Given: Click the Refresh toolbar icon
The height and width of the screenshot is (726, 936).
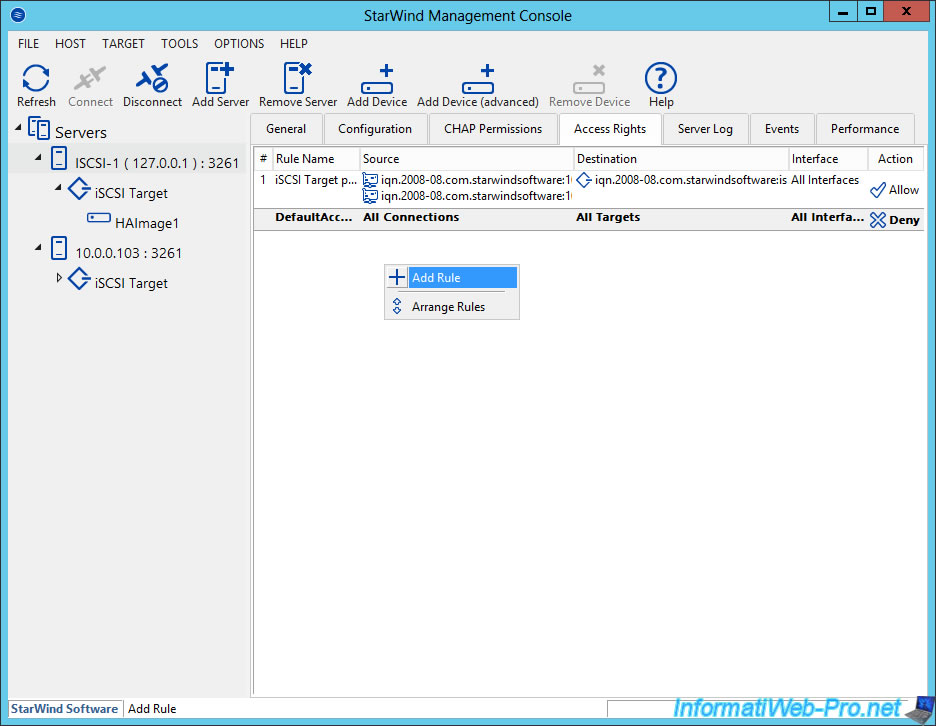Looking at the screenshot, I should 36,78.
